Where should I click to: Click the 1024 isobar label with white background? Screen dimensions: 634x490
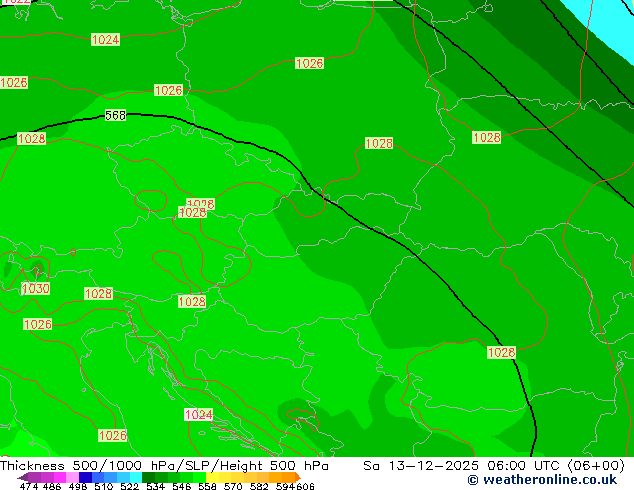(198, 414)
